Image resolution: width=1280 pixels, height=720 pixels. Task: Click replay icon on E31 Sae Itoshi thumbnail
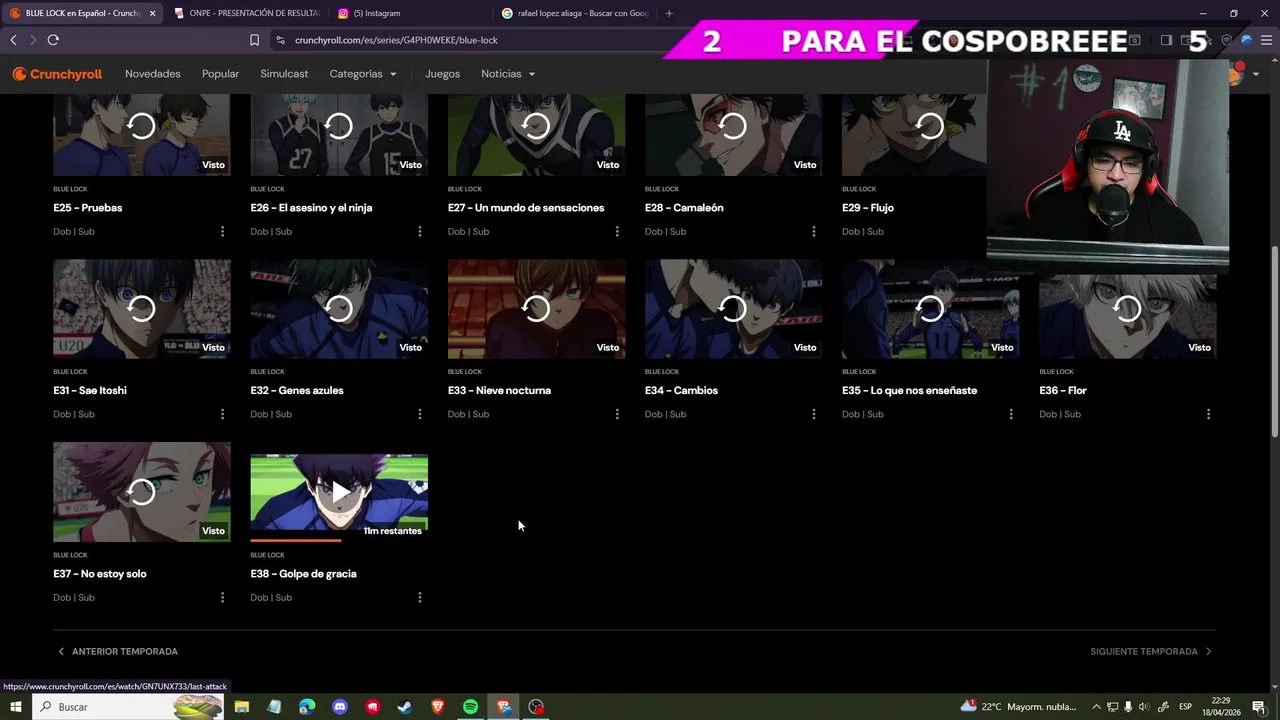tap(142, 309)
